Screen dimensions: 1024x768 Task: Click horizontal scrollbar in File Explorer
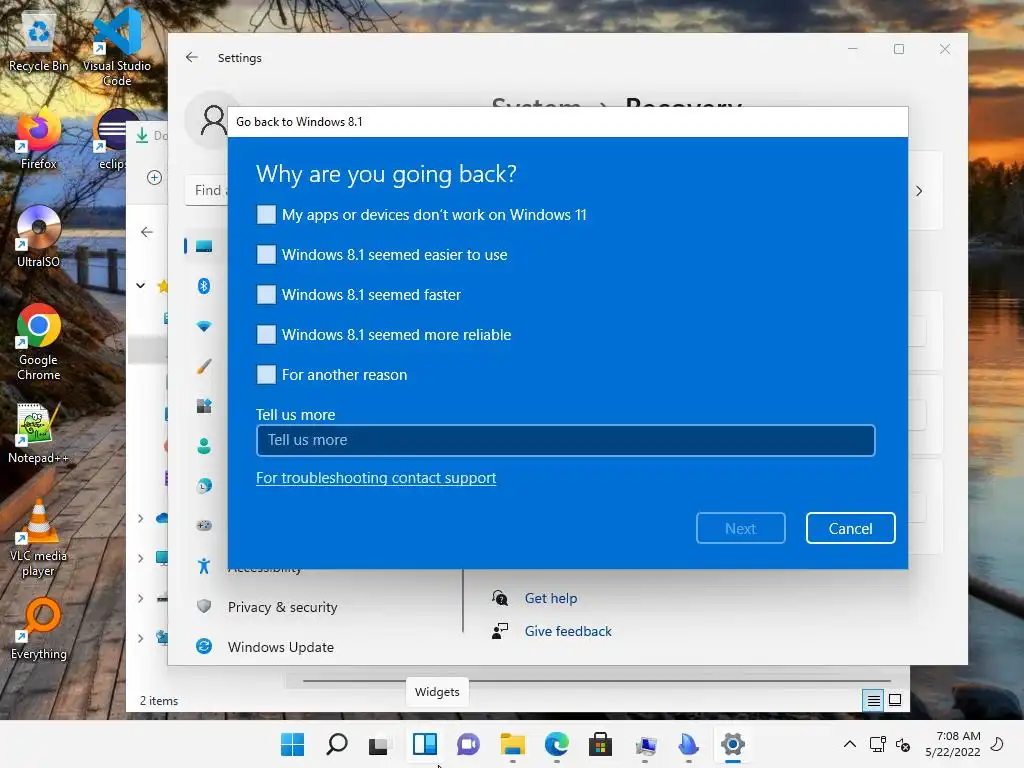(x=597, y=680)
